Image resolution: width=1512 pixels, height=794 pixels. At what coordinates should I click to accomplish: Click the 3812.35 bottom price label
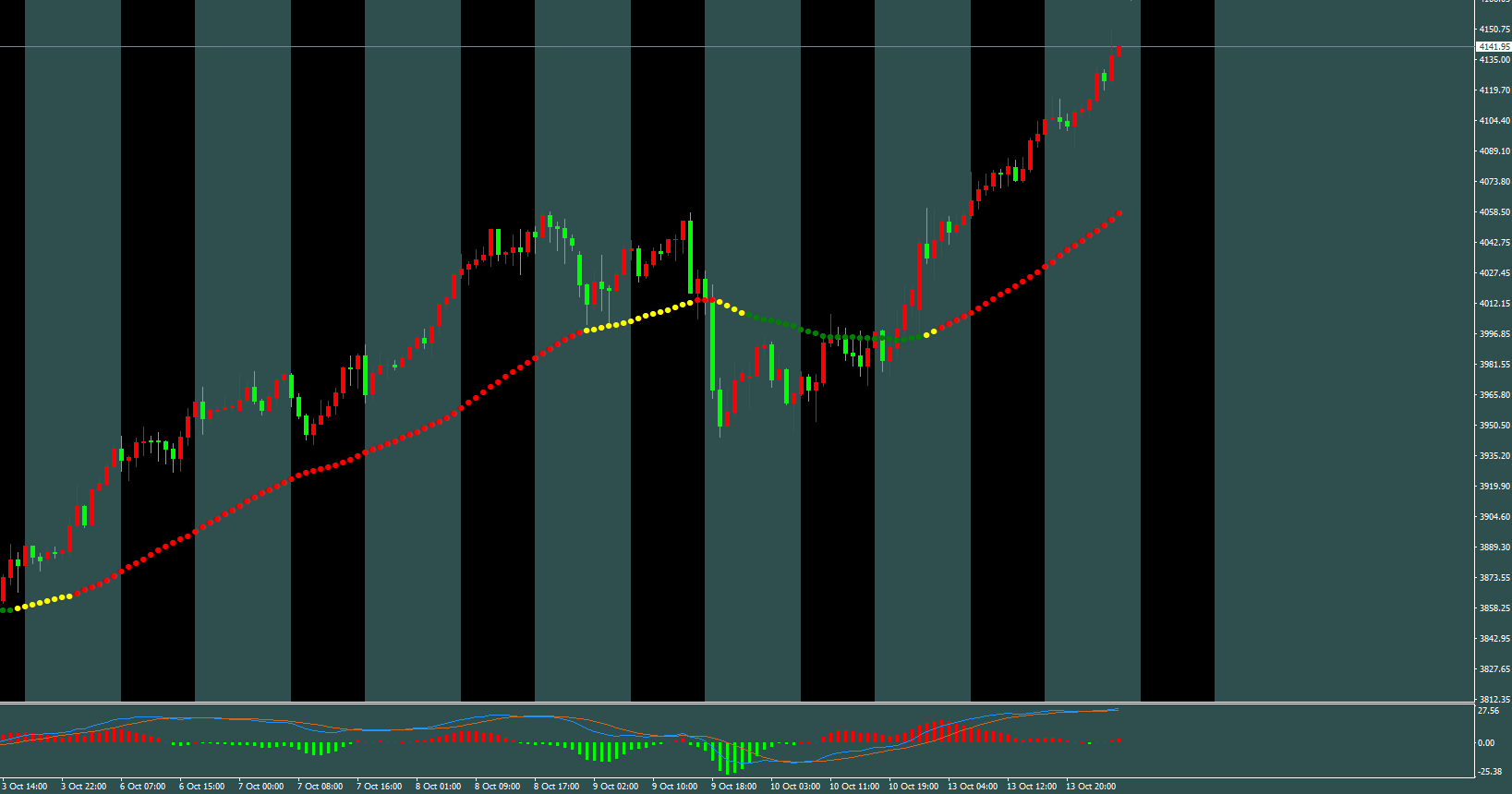[1494, 700]
